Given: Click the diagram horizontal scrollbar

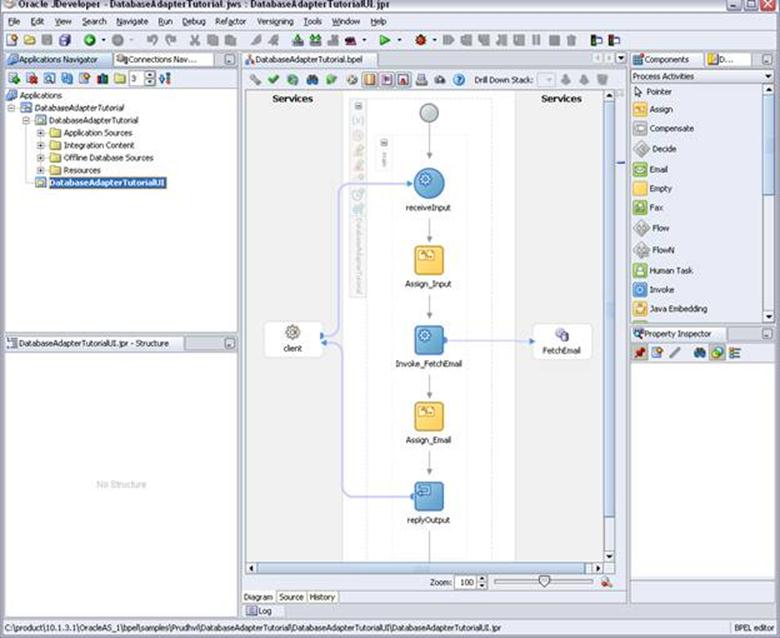Looking at the screenshot, I should point(420,568).
